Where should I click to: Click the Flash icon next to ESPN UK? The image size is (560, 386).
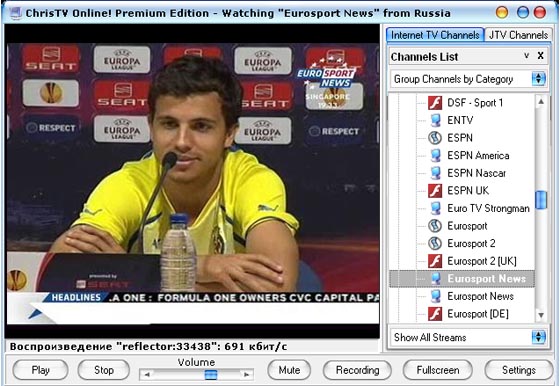pos(435,191)
